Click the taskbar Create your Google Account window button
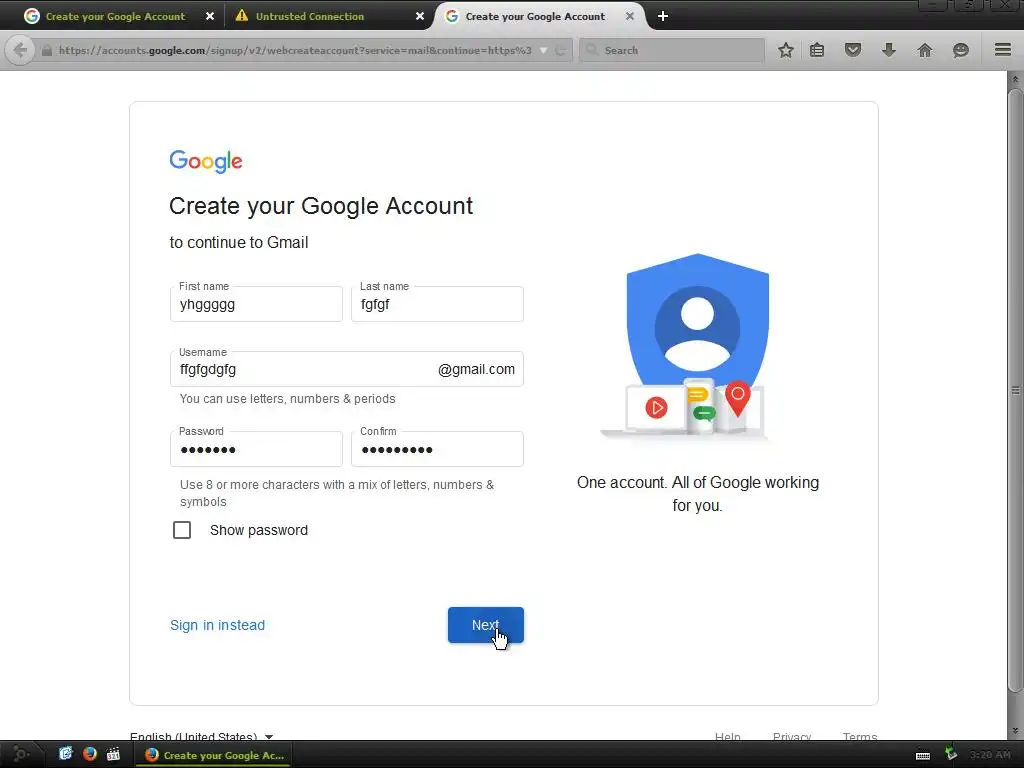Image resolution: width=1024 pixels, height=768 pixels. [214, 755]
